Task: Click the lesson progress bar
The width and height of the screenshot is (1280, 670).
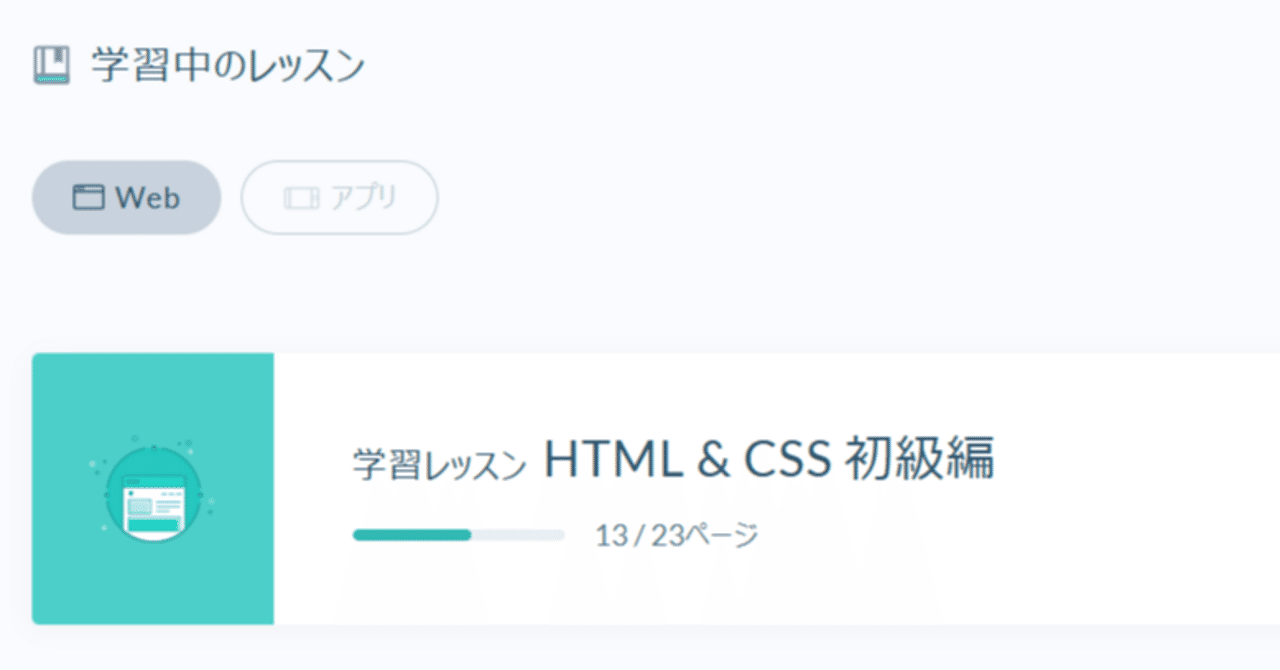Action: [460, 535]
